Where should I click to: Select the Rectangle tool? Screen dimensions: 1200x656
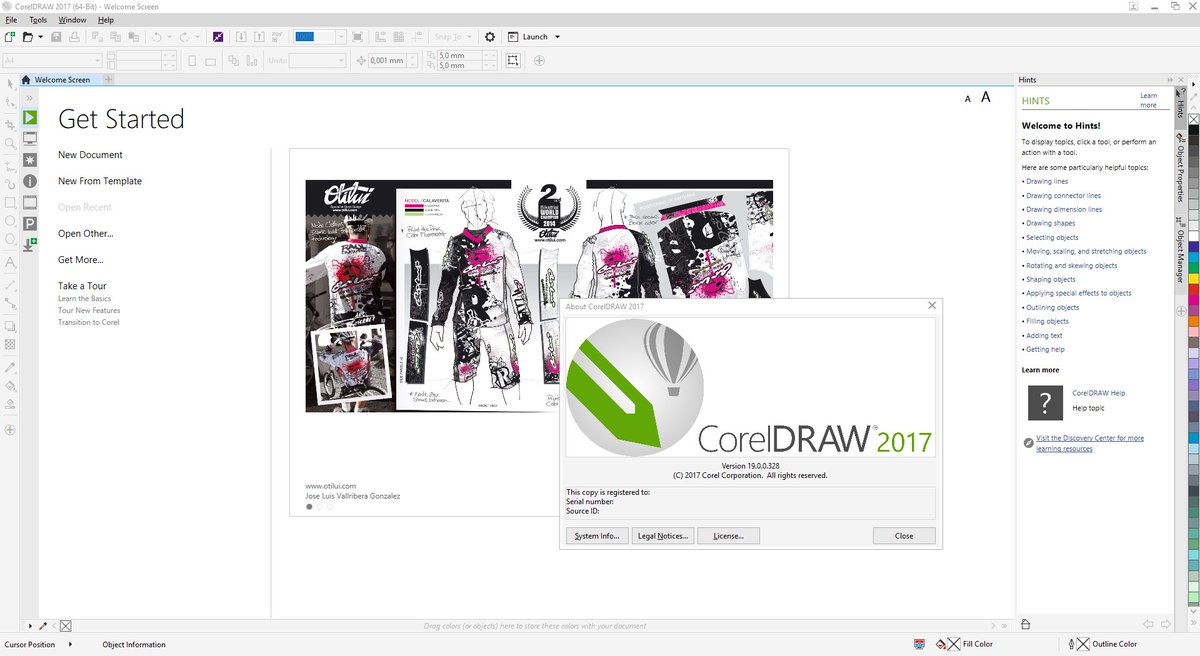click(9, 203)
